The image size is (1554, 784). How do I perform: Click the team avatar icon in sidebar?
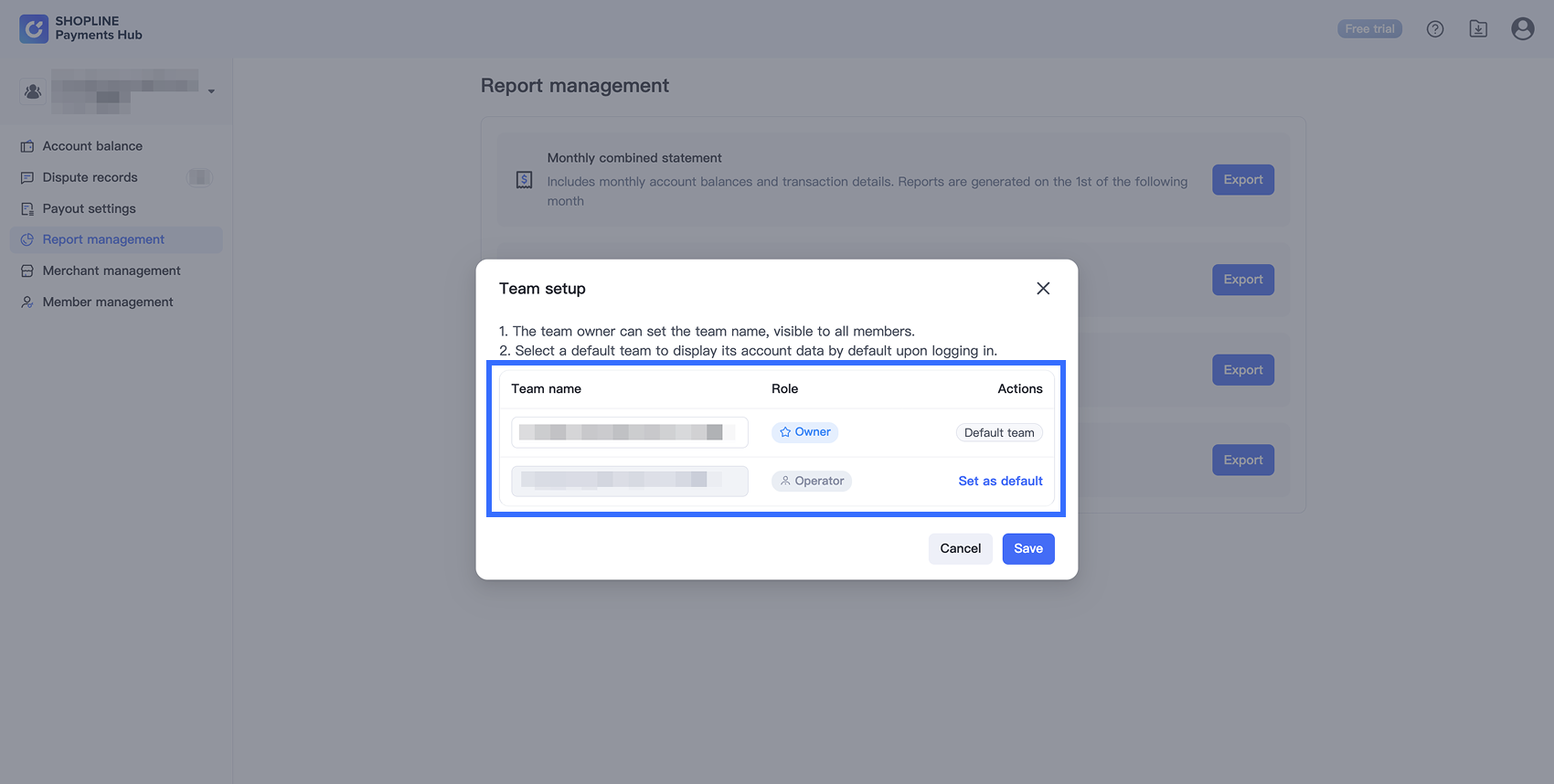pos(33,91)
